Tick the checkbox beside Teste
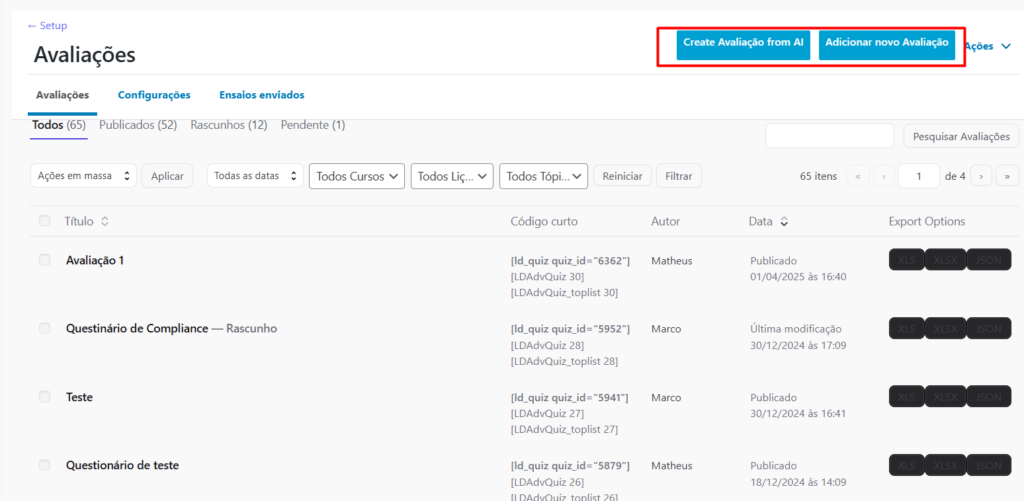Screen dimensions: 1024x501 click(x=44, y=397)
